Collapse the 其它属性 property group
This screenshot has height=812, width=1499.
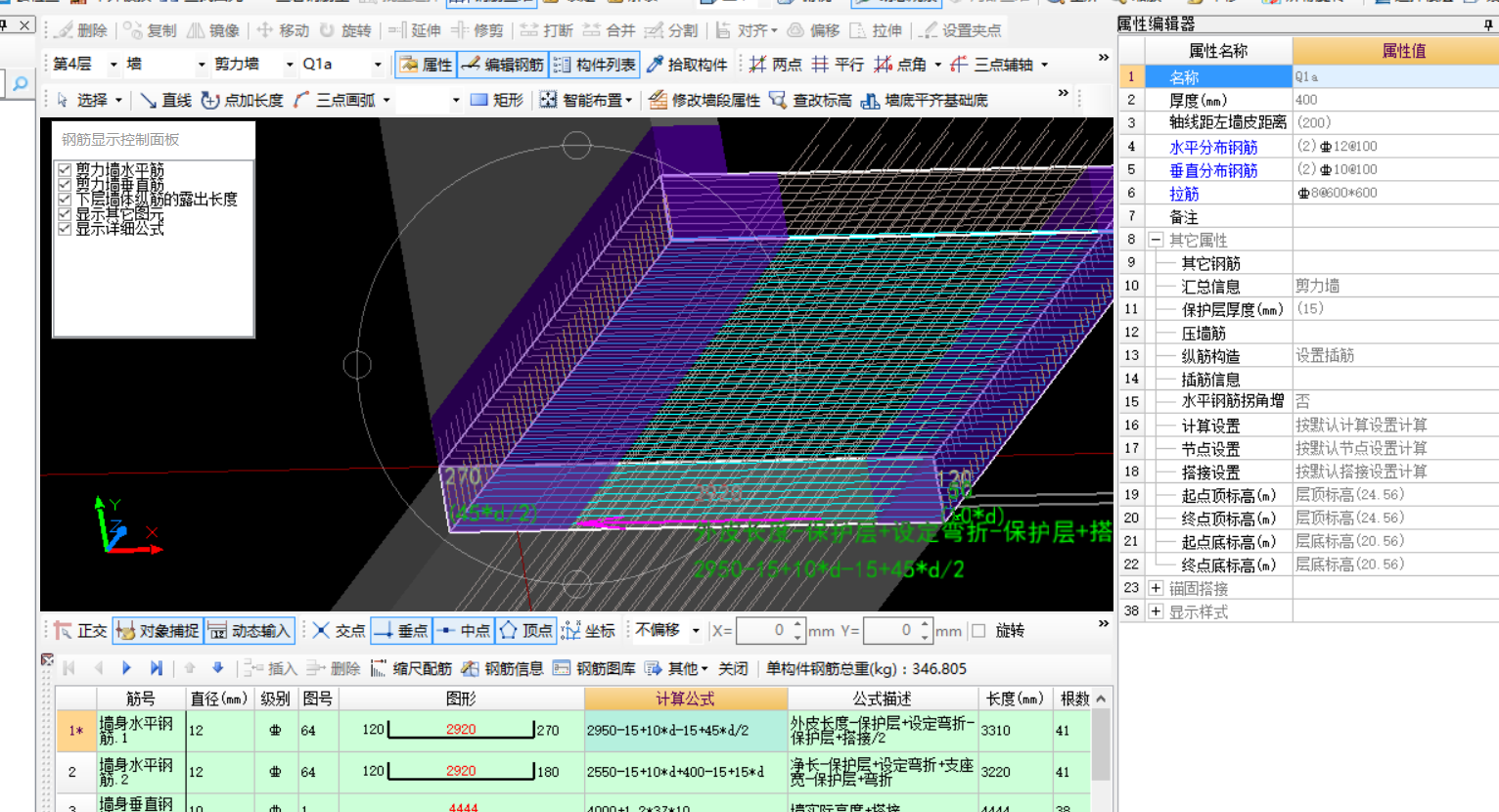(x=1156, y=240)
